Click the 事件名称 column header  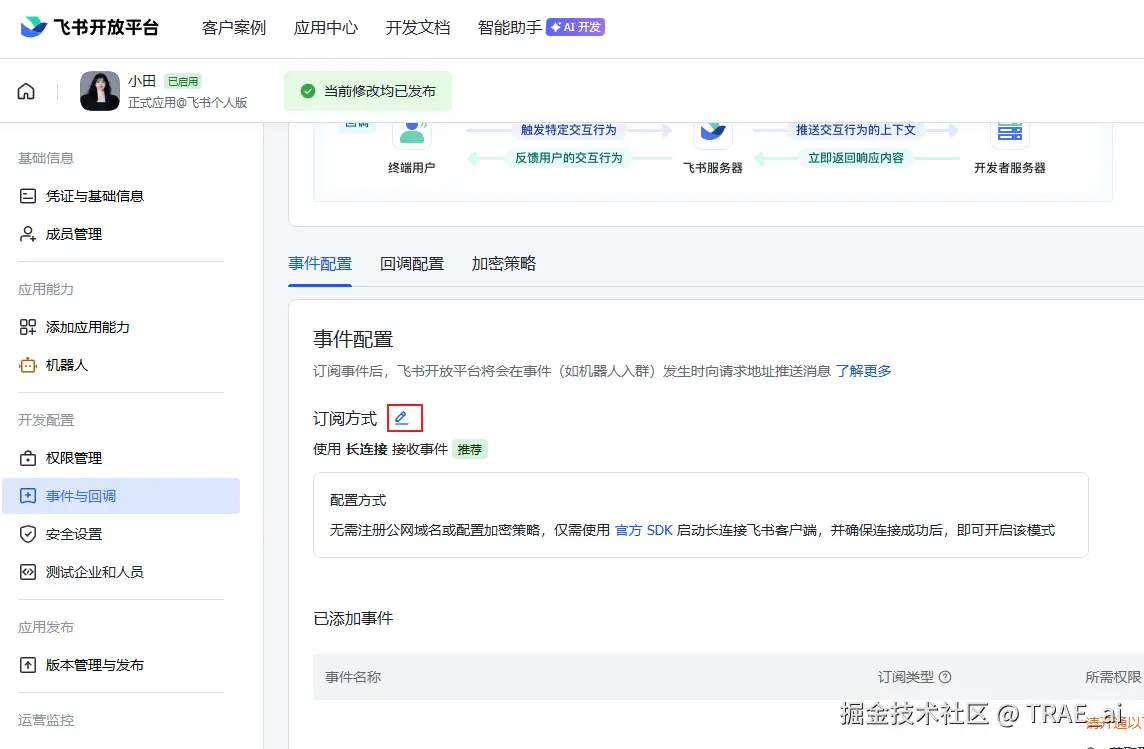pos(353,677)
